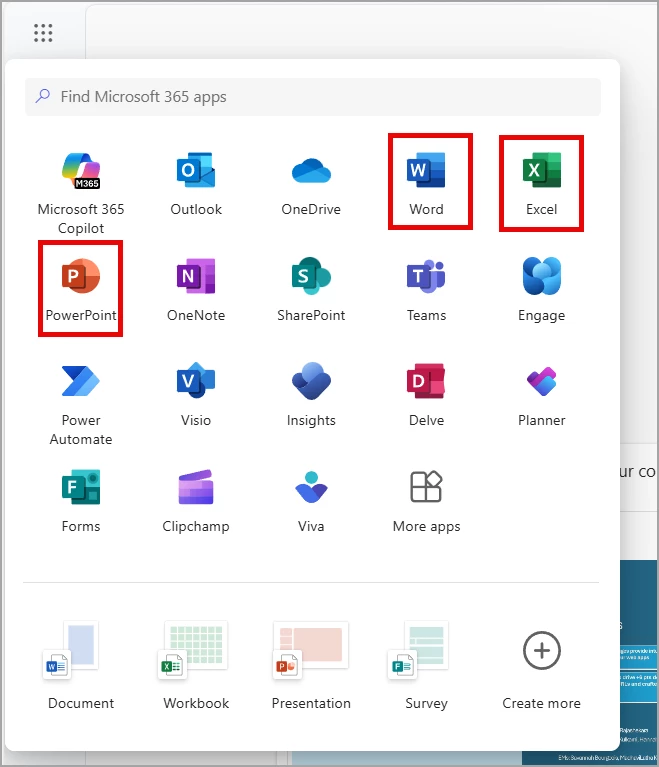659x767 pixels.
Task: Open Engage app
Action: coord(542,290)
